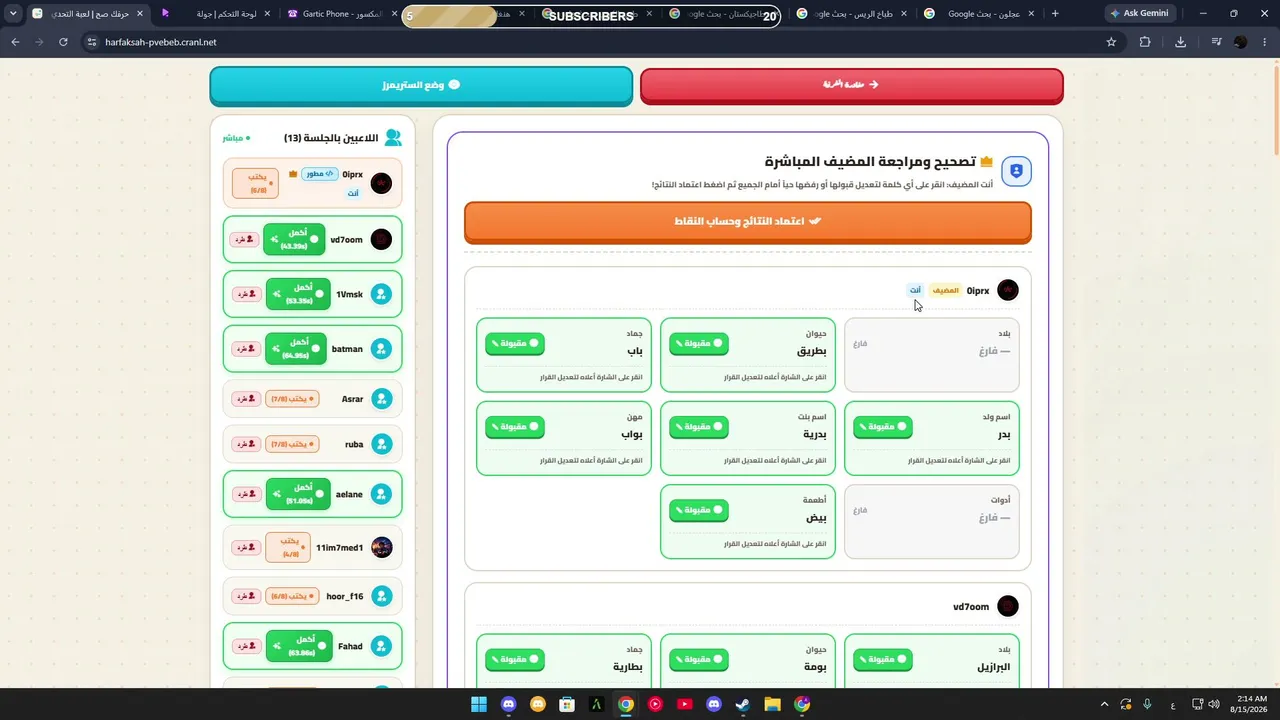The width and height of the screenshot is (1280, 720).
Task: Click hoor_f16's avatar icon
Action: pyautogui.click(x=381, y=596)
